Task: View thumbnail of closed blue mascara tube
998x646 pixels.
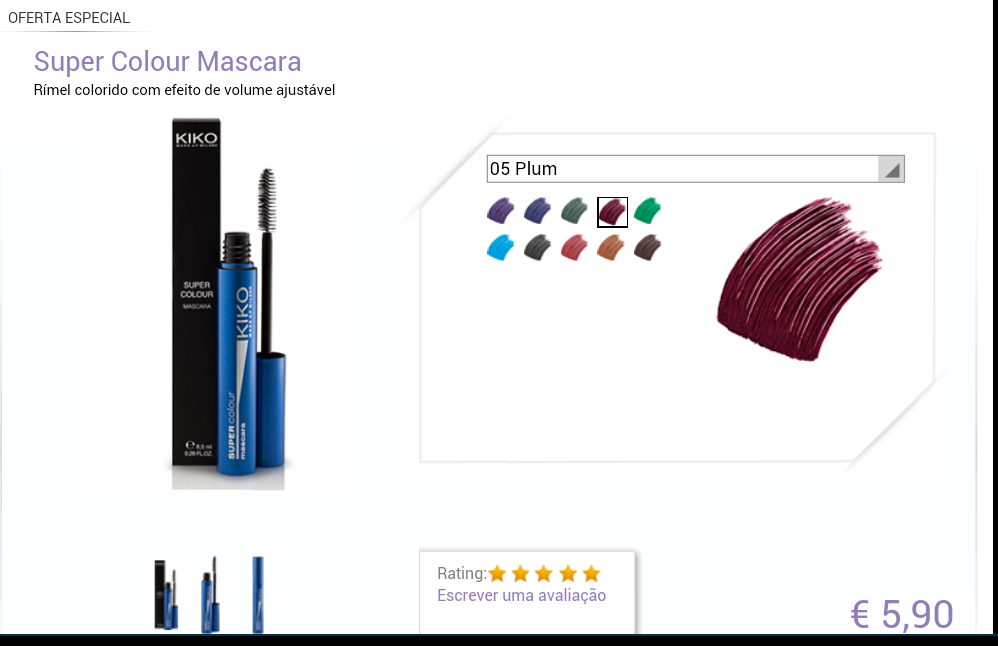Action: pos(258,595)
